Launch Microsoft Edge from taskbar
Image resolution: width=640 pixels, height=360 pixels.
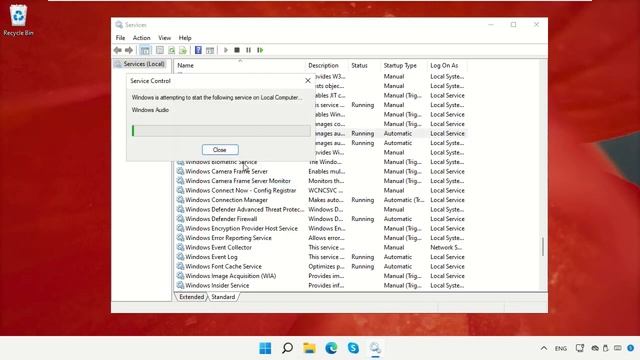331,348
